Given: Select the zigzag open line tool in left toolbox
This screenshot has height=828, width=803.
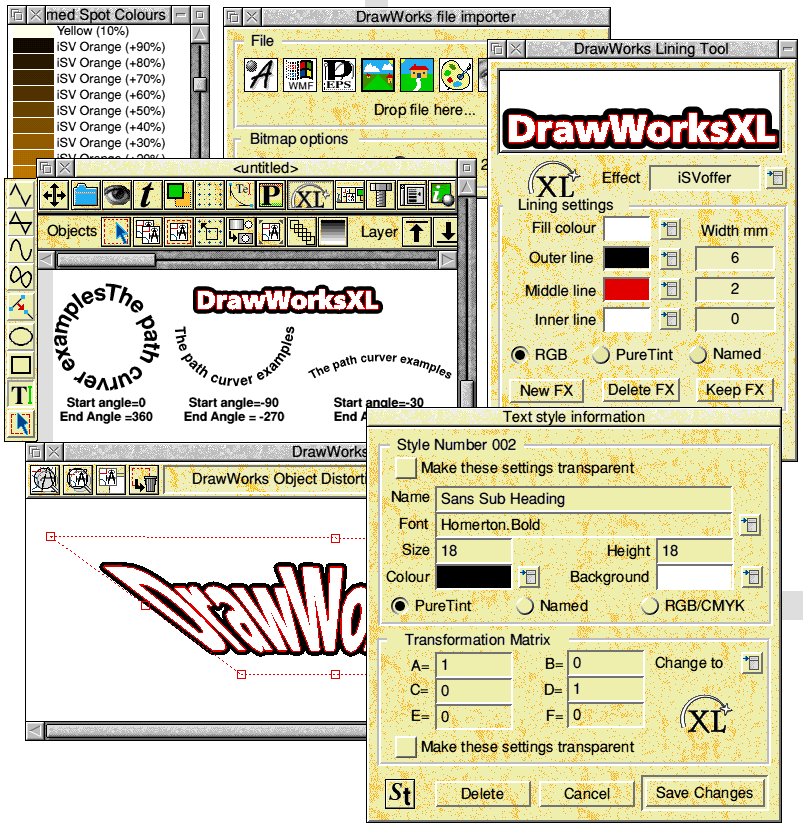Looking at the screenshot, I should [21, 195].
